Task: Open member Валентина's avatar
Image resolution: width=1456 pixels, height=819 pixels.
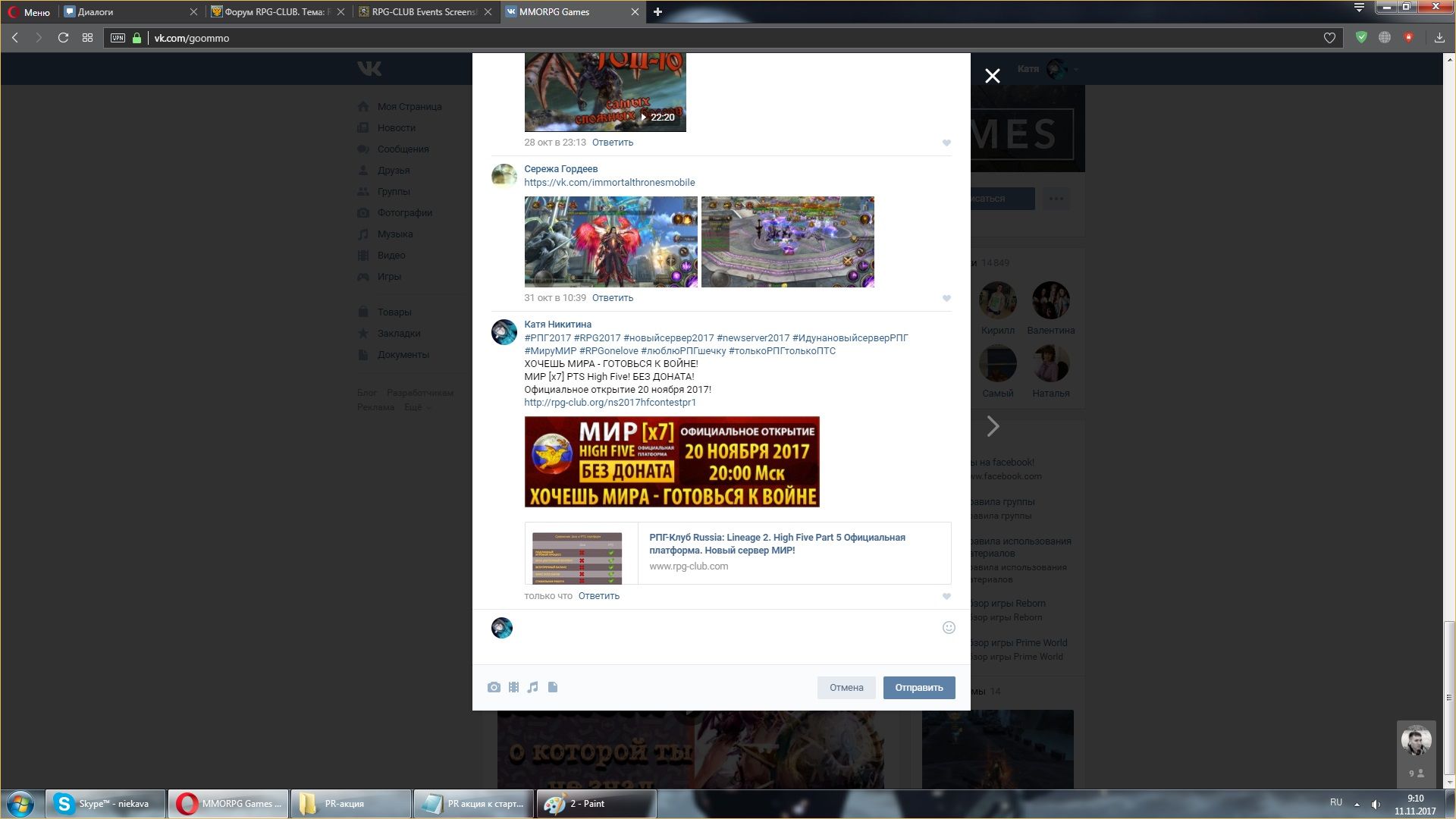Action: pyautogui.click(x=1051, y=300)
